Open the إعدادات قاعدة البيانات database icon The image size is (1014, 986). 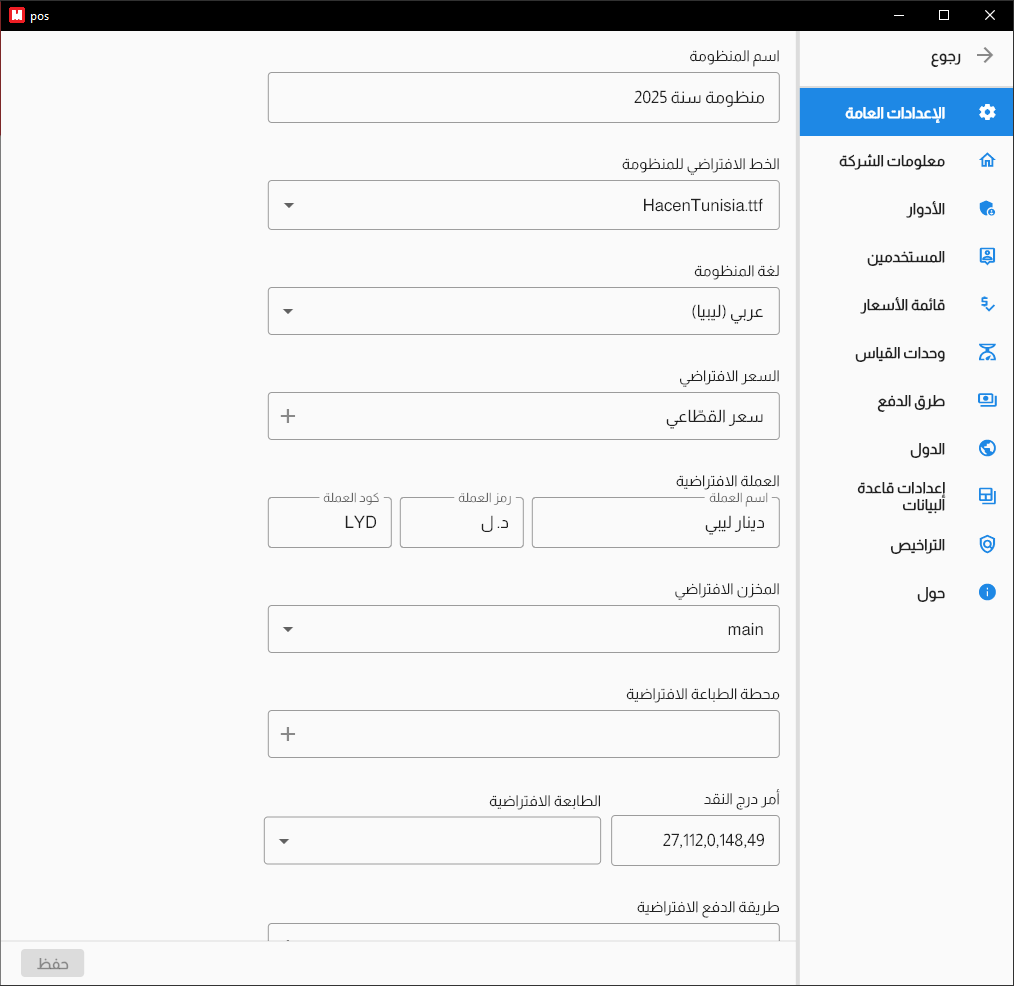point(987,496)
